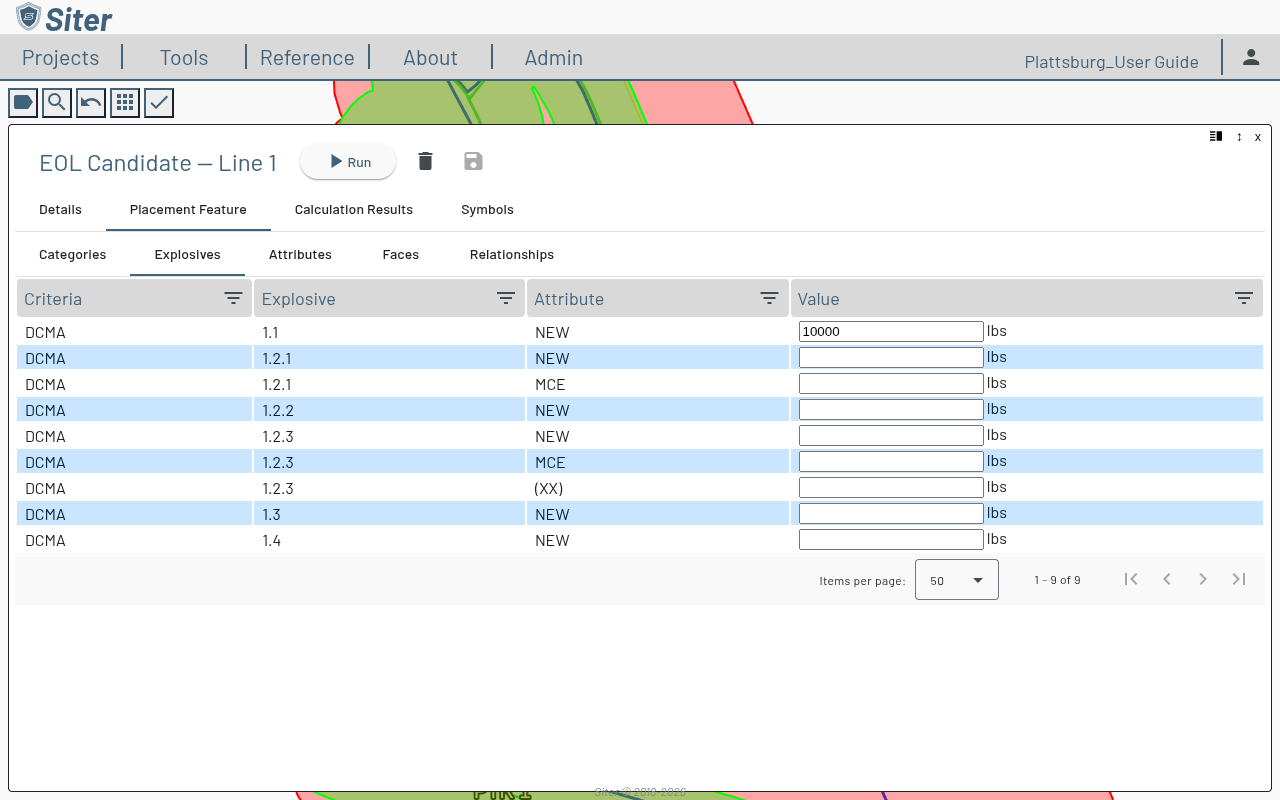Click the 1 – 9 of 9 range label
This screenshot has height=800, width=1280.
coord(1057,580)
